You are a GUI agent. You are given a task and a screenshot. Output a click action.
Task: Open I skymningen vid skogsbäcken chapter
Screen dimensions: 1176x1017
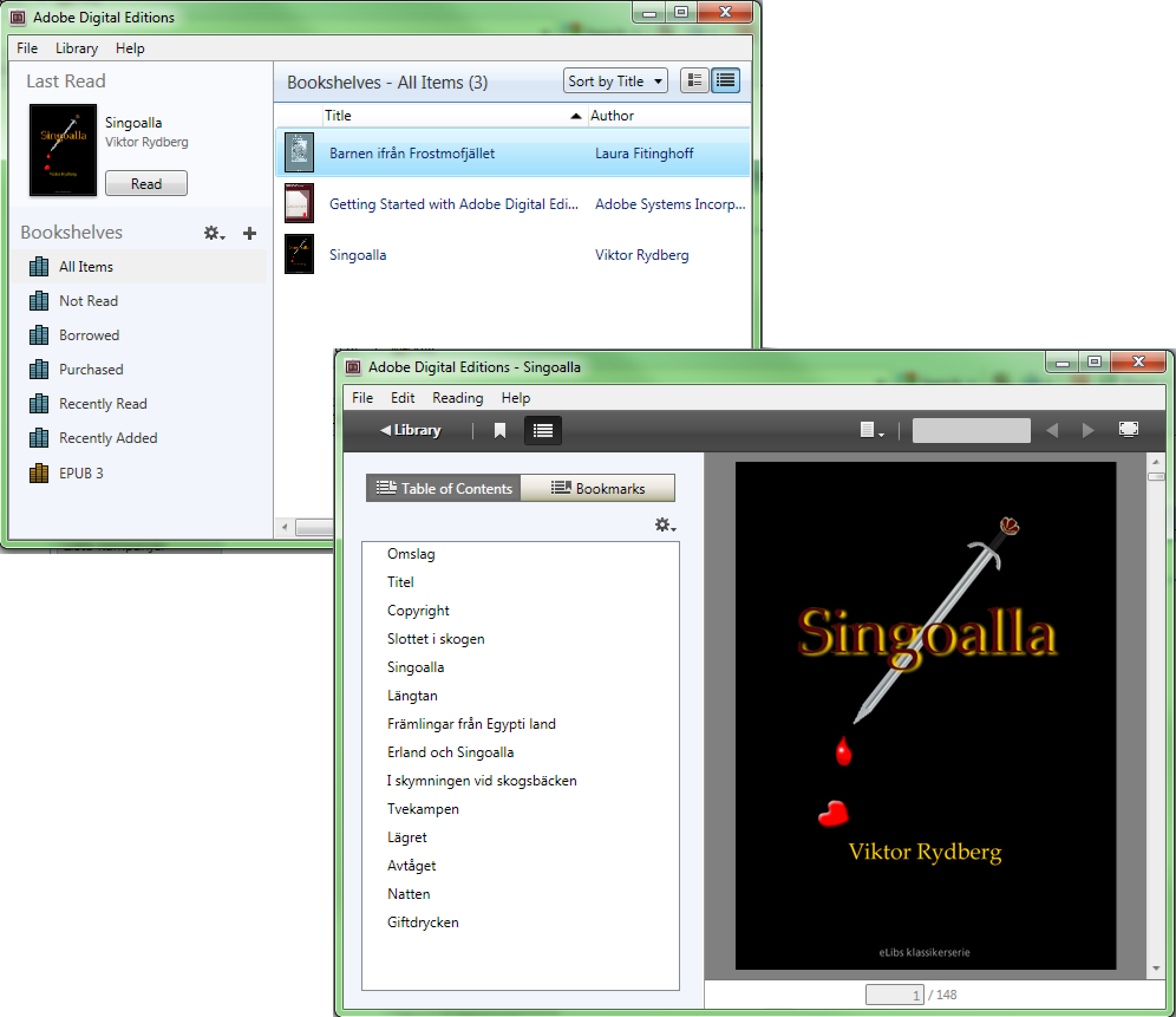click(482, 781)
